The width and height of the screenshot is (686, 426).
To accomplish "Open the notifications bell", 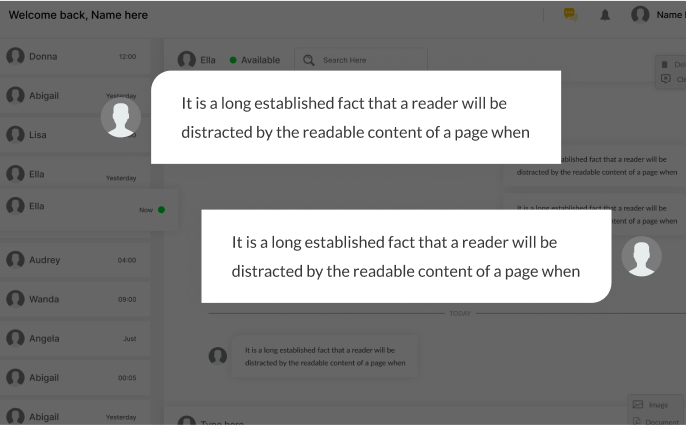I will coord(605,15).
